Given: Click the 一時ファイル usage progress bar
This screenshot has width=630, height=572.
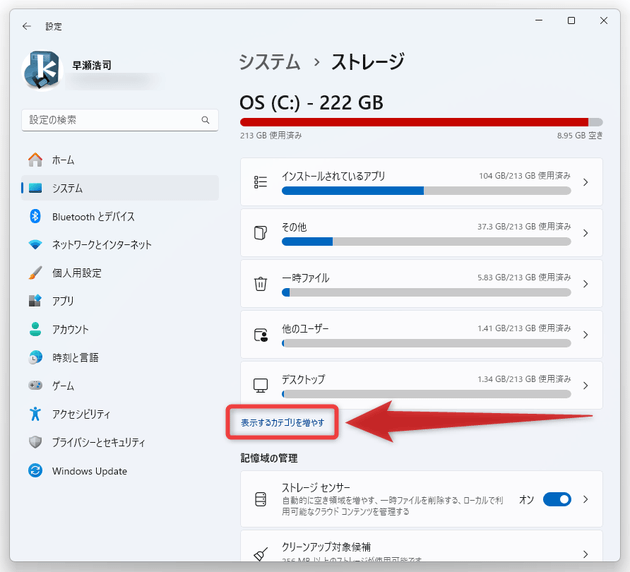Looking at the screenshot, I should click(x=426, y=292).
